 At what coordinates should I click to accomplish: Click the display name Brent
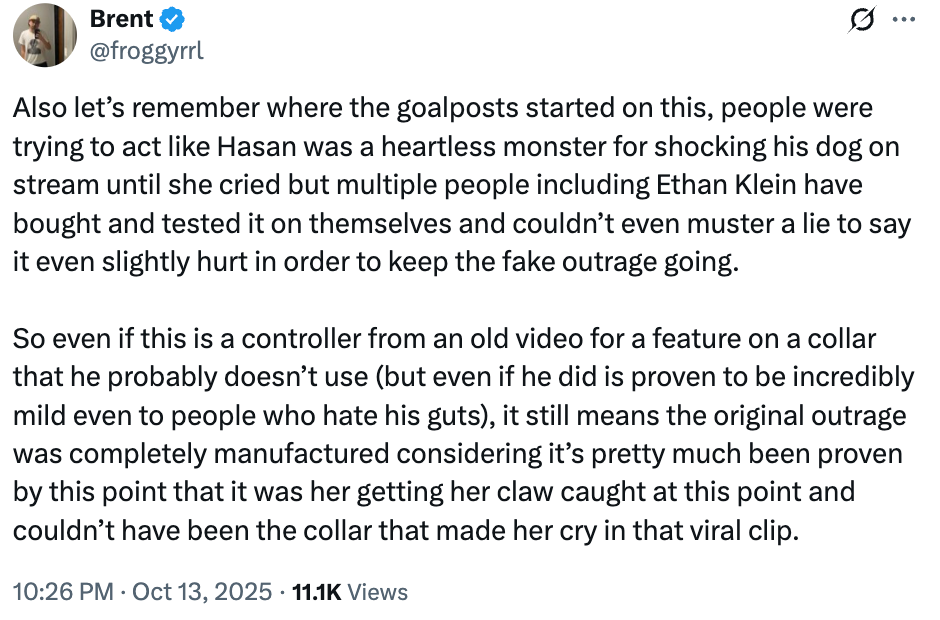121,19
